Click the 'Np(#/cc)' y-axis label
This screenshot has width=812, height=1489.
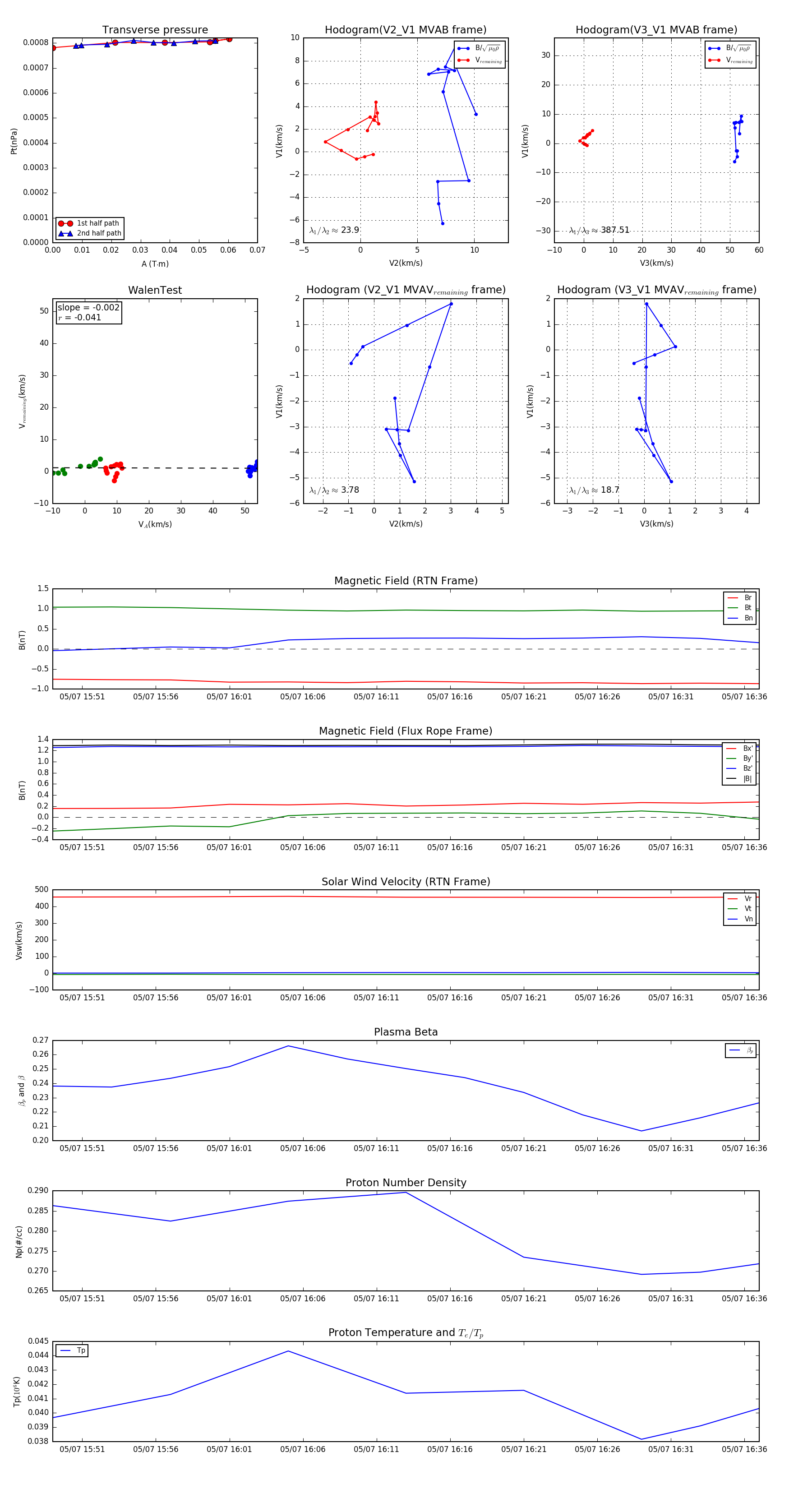(x=18, y=1241)
